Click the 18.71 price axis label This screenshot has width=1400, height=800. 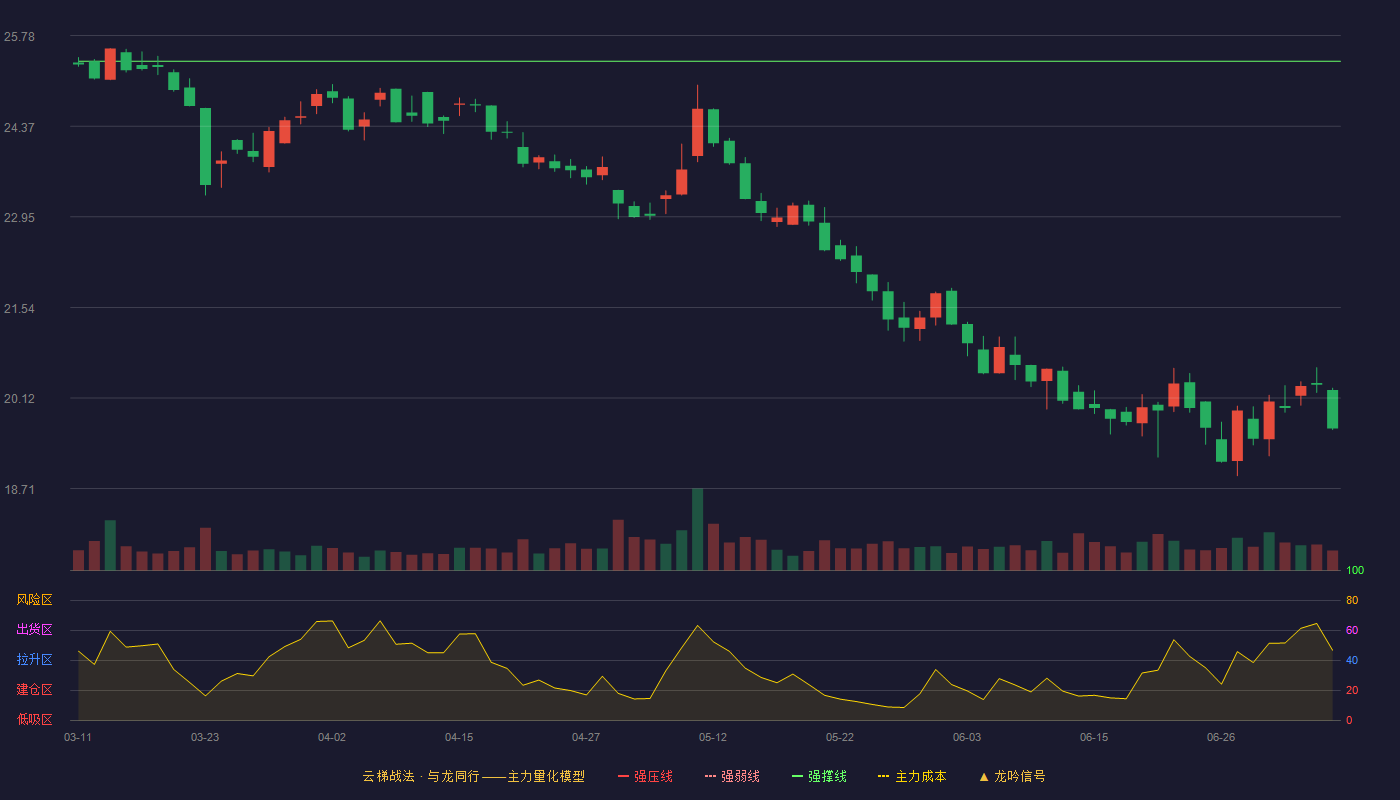19,490
